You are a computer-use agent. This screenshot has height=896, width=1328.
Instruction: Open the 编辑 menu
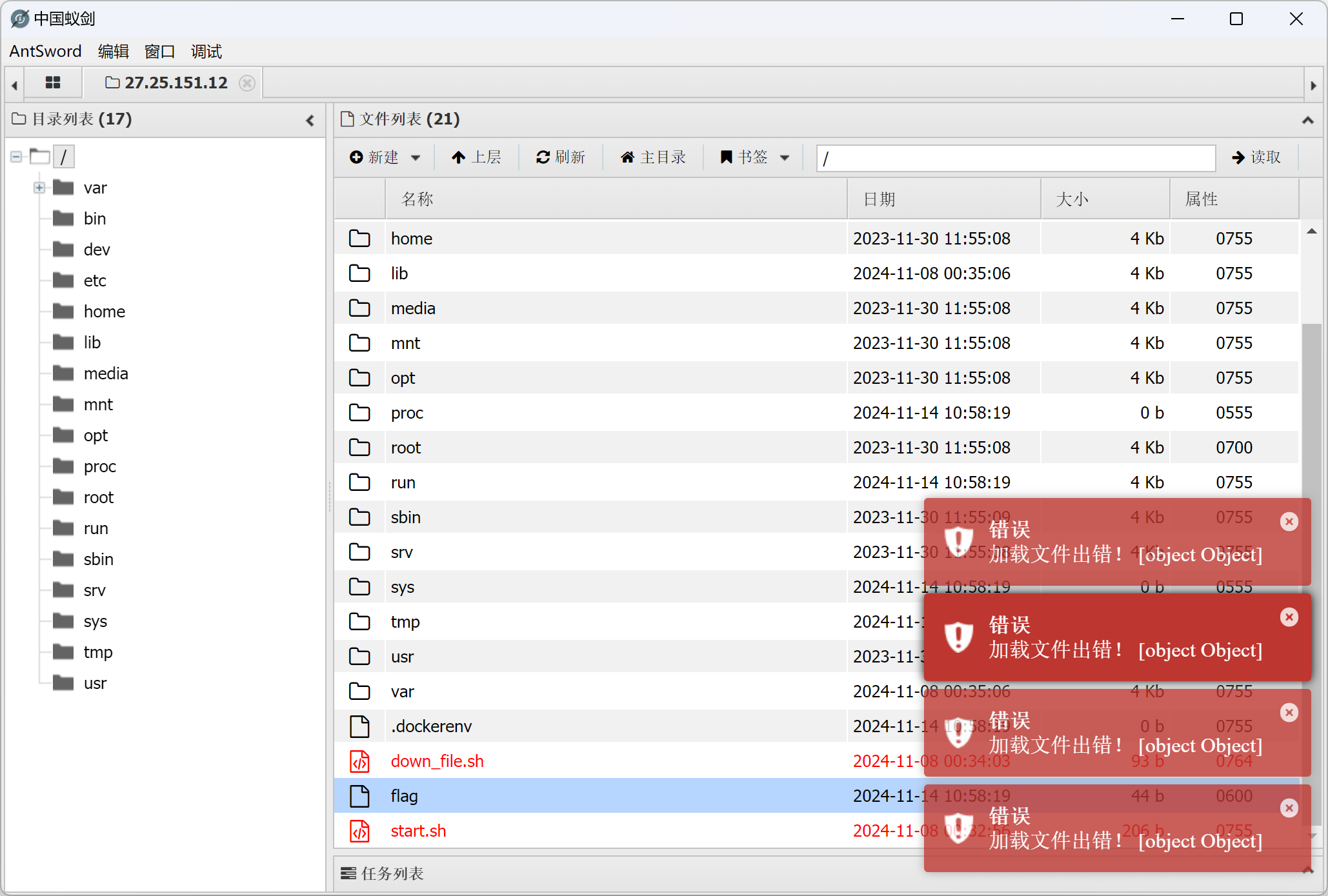[114, 52]
